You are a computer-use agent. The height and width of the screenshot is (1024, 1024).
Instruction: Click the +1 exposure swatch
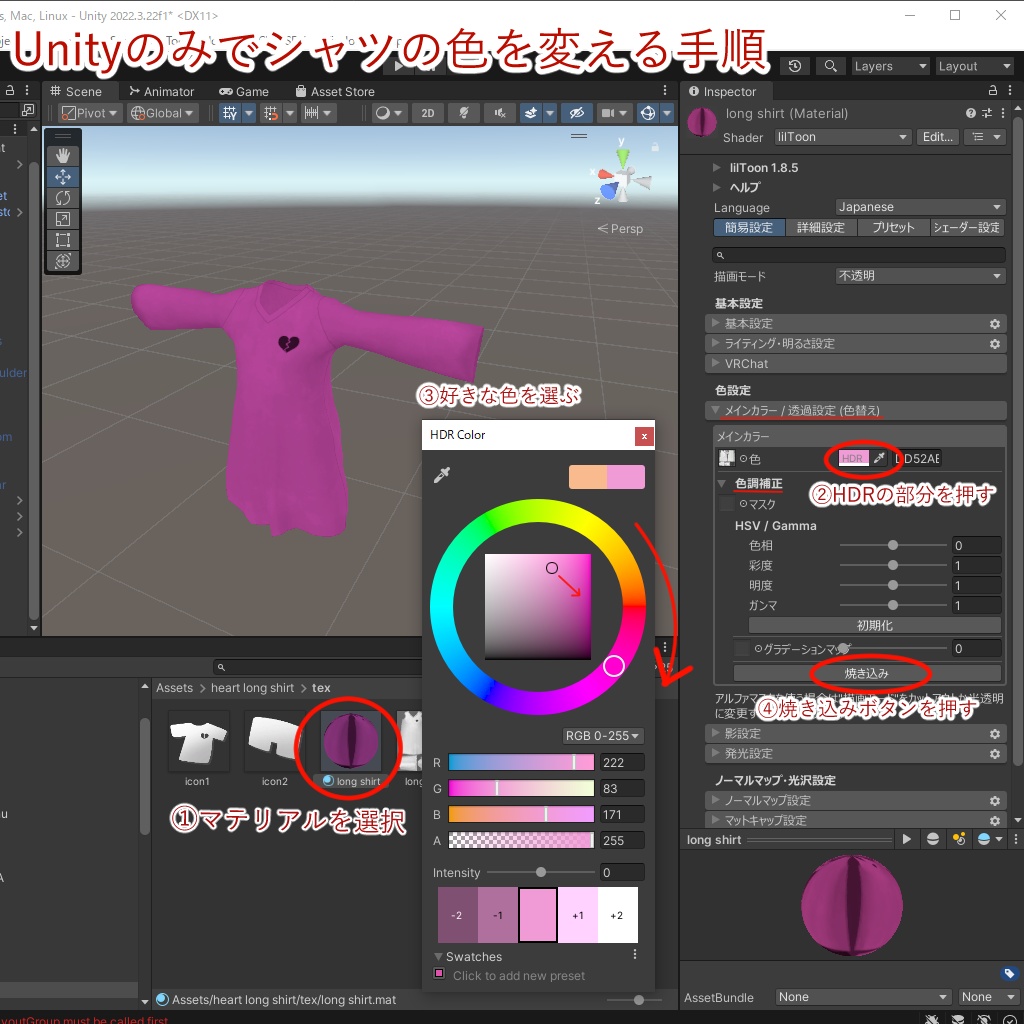(x=578, y=915)
